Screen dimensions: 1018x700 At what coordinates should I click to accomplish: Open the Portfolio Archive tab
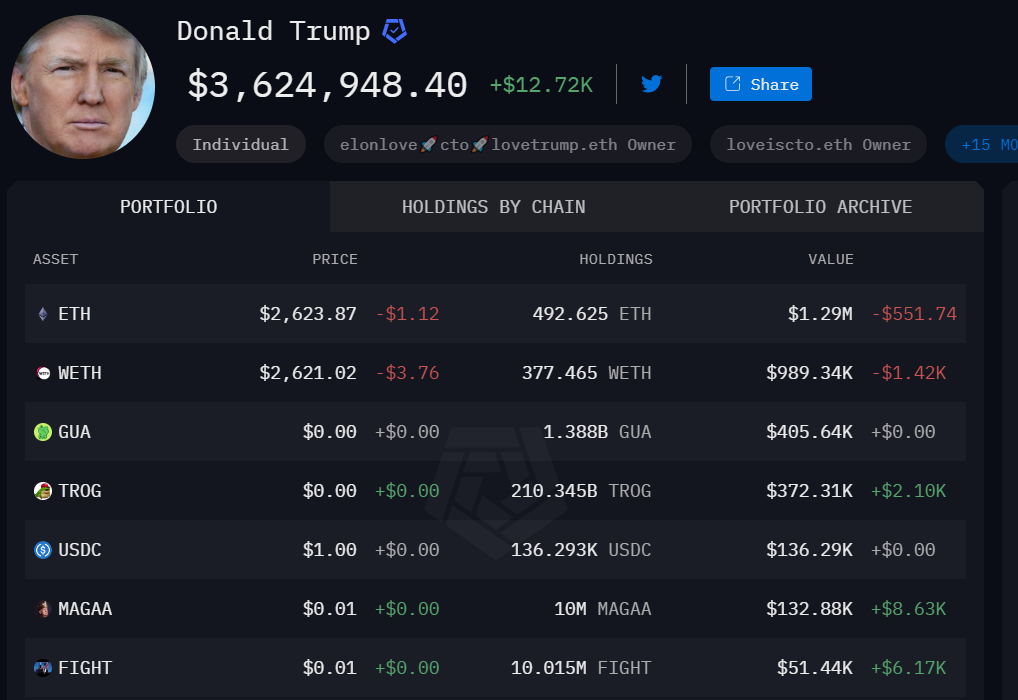(x=820, y=207)
